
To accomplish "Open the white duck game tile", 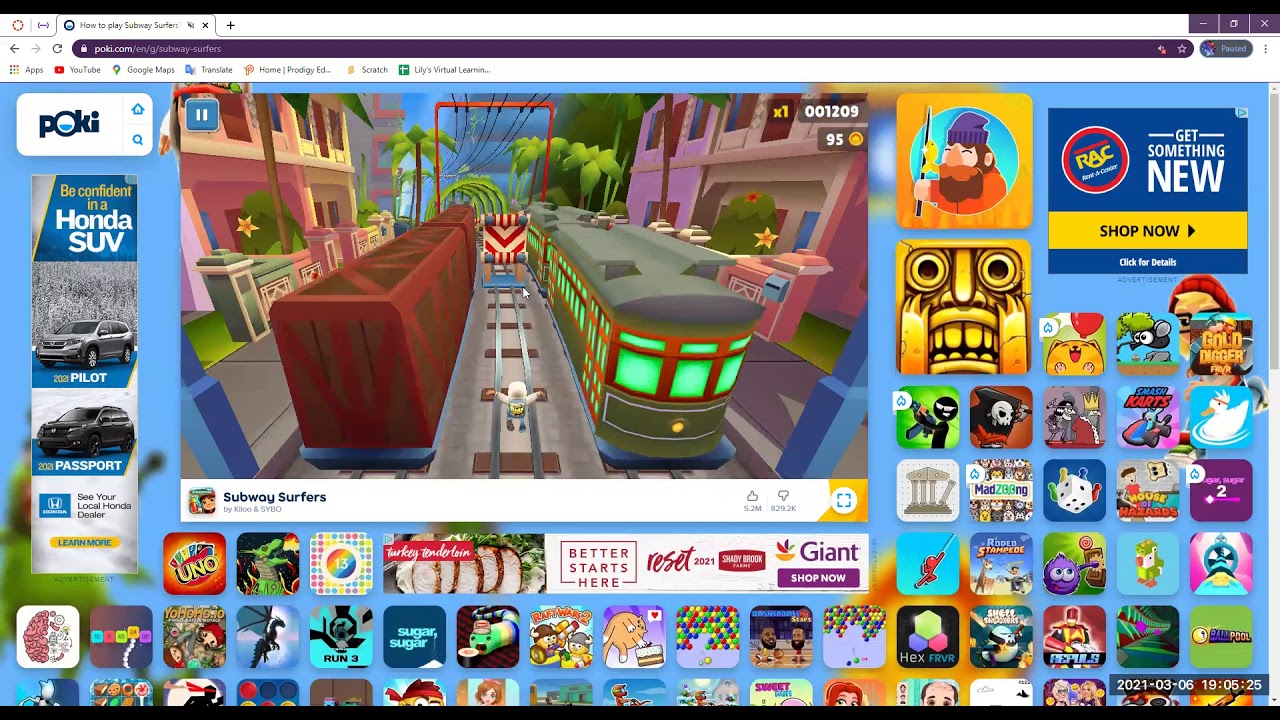I will [x=1221, y=417].
